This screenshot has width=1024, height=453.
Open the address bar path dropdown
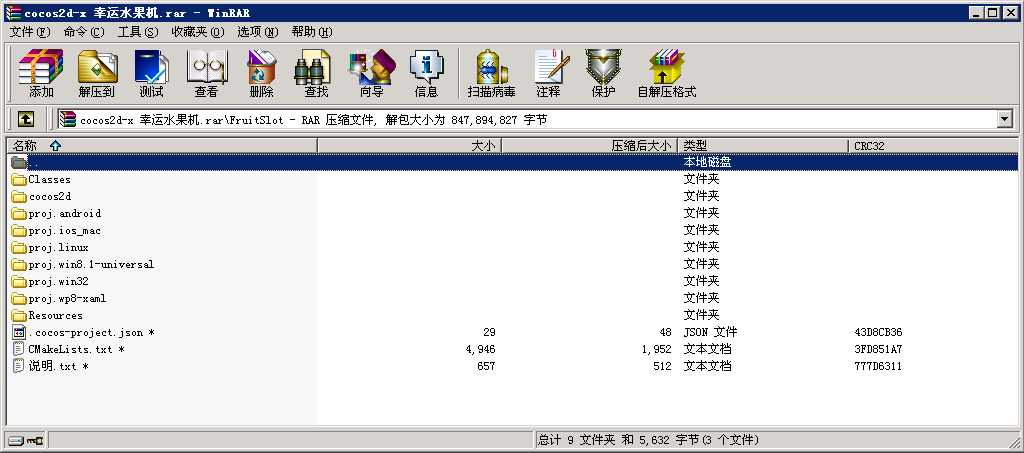pyautogui.click(x=1004, y=119)
